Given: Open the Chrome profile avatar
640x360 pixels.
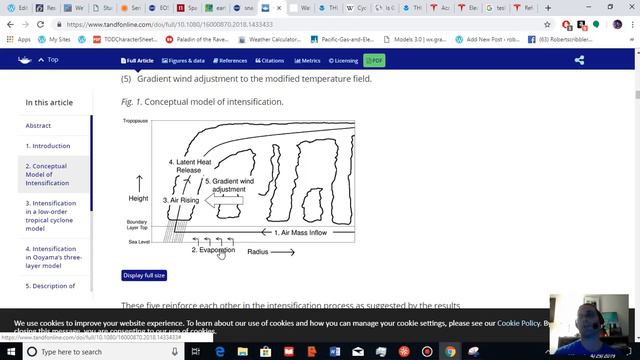Looking at the screenshot, I should point(617,24).
